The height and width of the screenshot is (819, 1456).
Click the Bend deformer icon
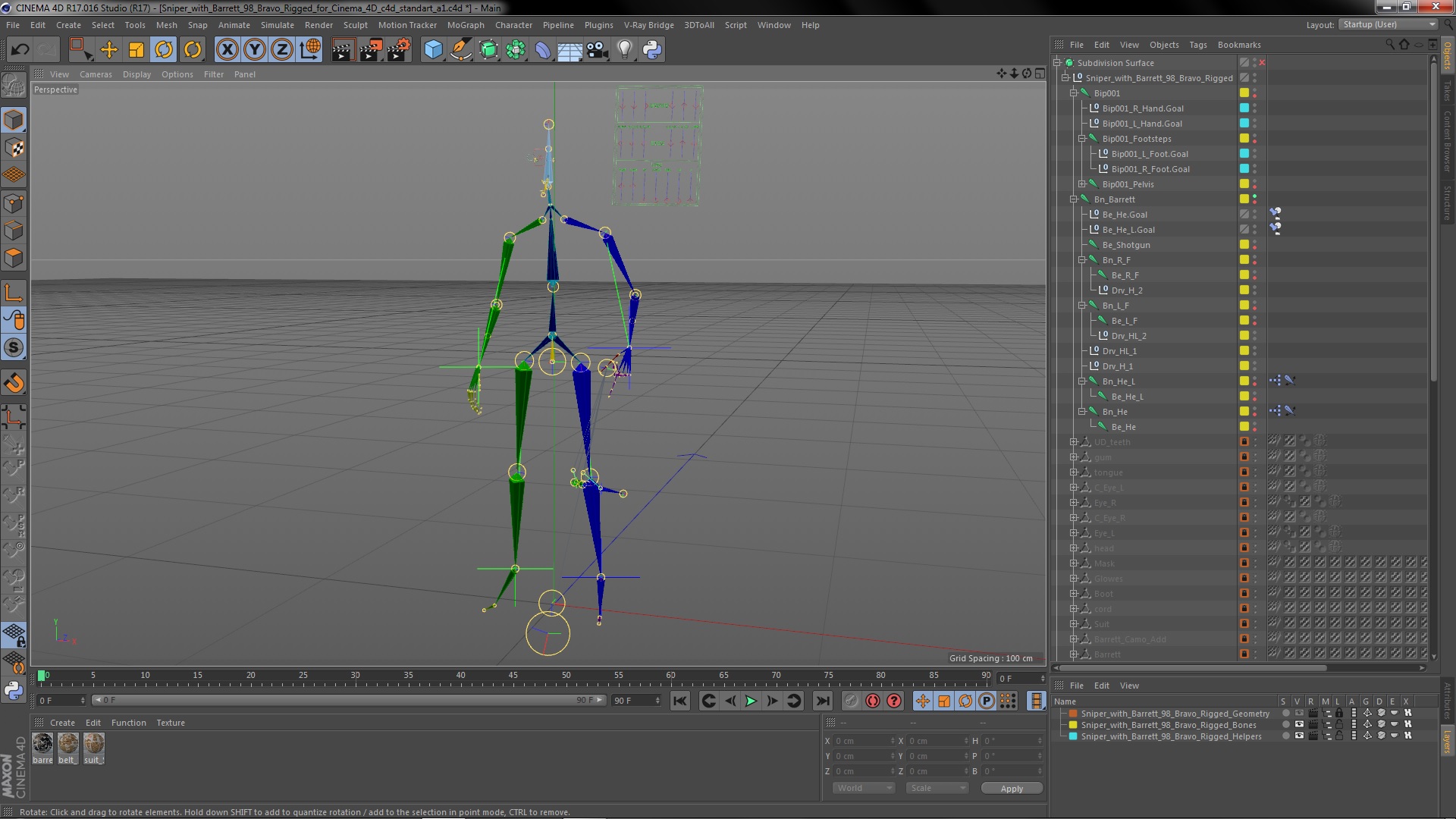543,50
